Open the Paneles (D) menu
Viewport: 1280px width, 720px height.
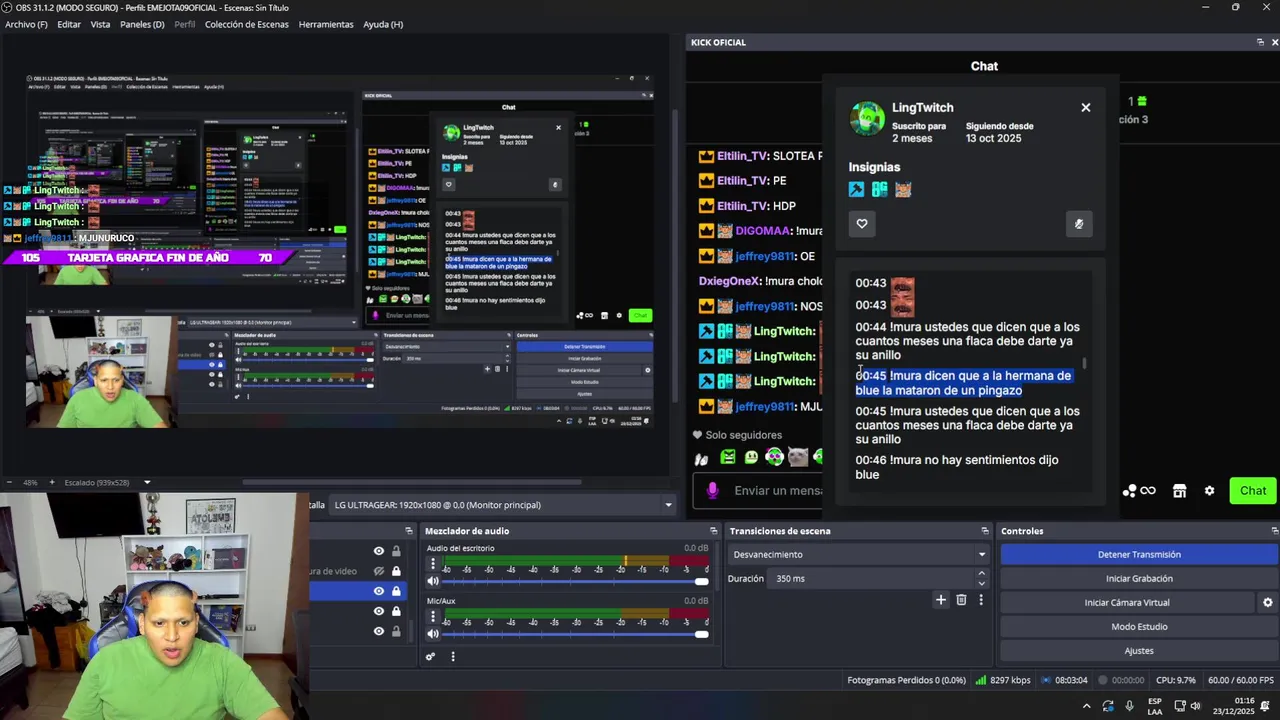142,24
